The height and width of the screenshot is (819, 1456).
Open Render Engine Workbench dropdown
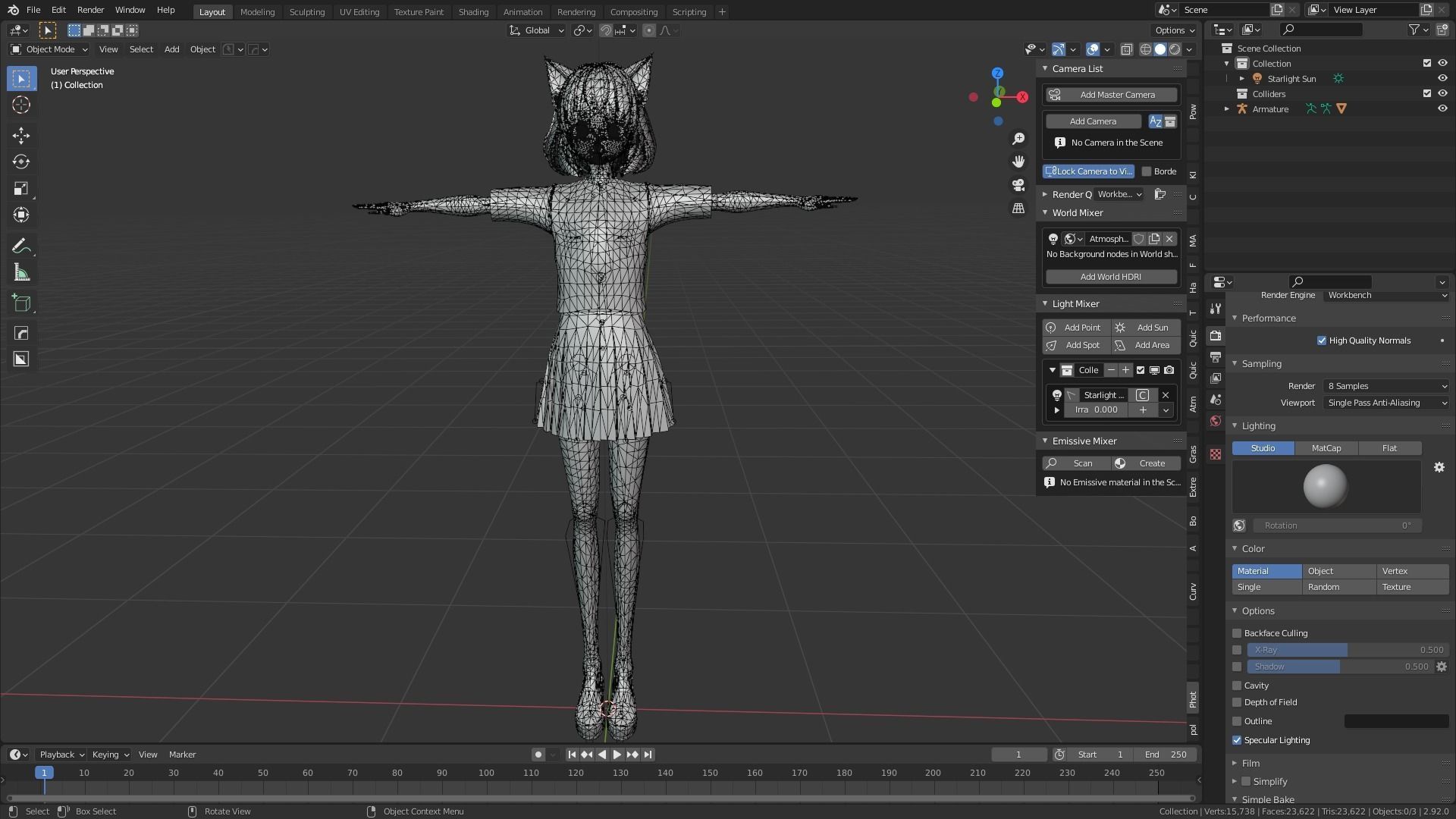tap(1386, 296)
